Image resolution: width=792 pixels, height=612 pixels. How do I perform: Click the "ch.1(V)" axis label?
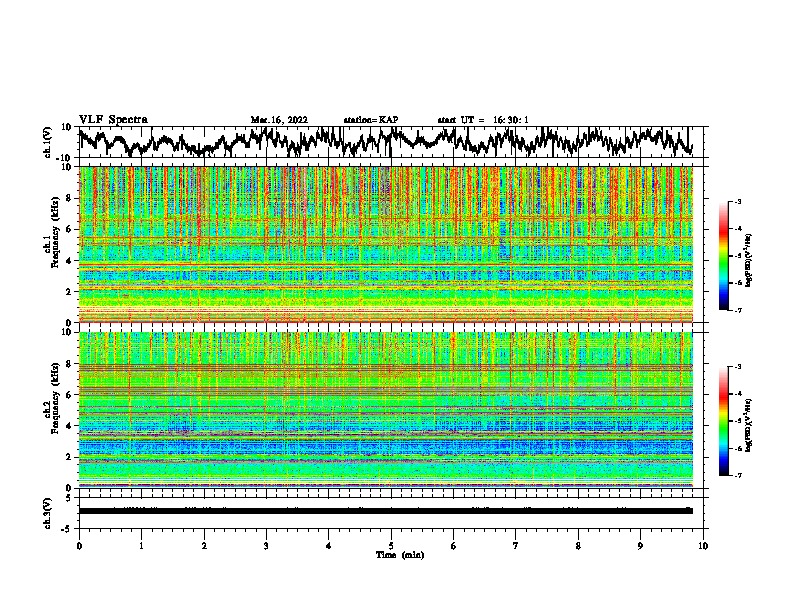tap(48, 142)
